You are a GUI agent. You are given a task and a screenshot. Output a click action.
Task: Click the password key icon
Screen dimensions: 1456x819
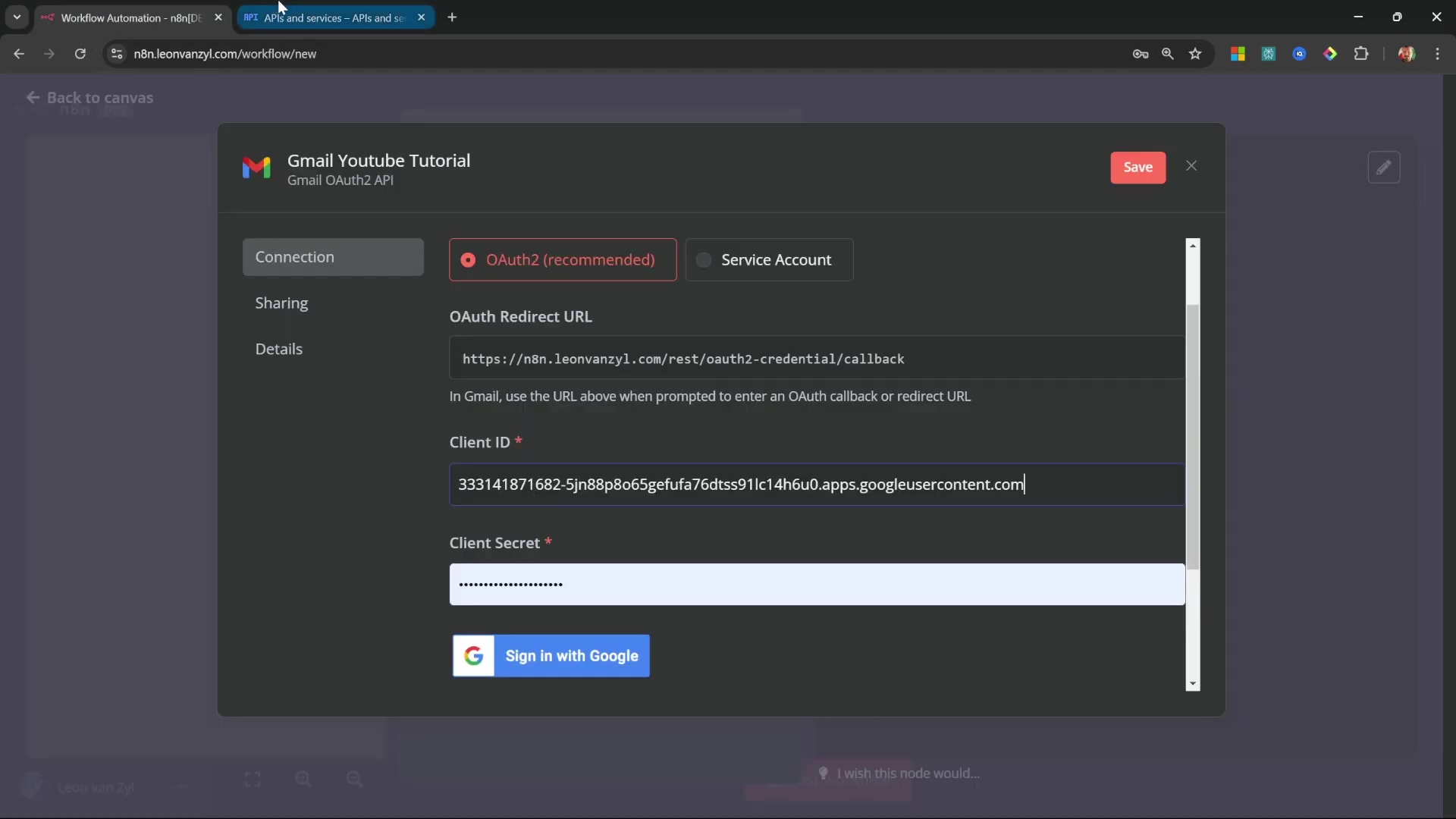click(x=1140, y=54)
